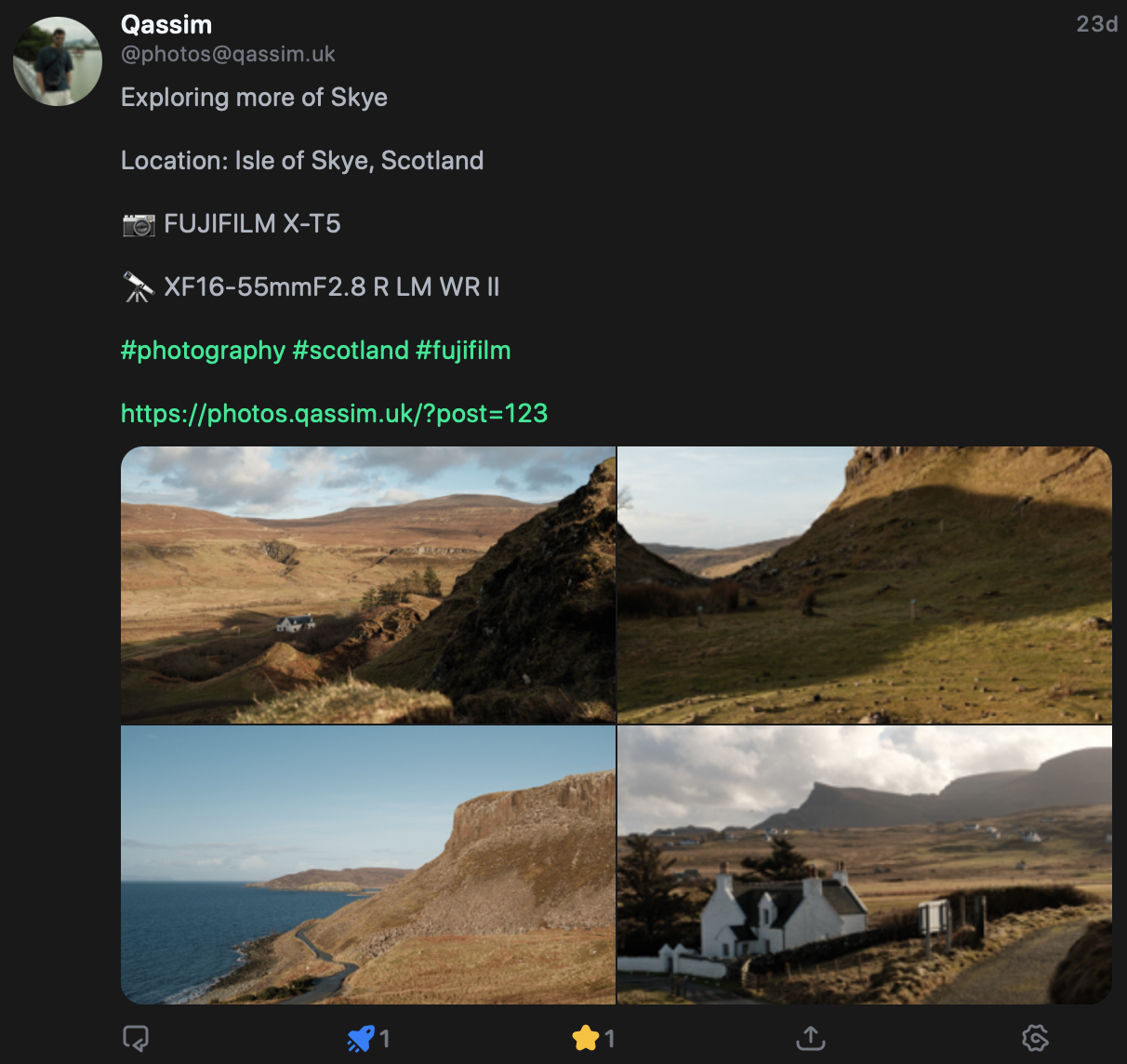Open the #photography hashtag

click(x=203, y=351)
